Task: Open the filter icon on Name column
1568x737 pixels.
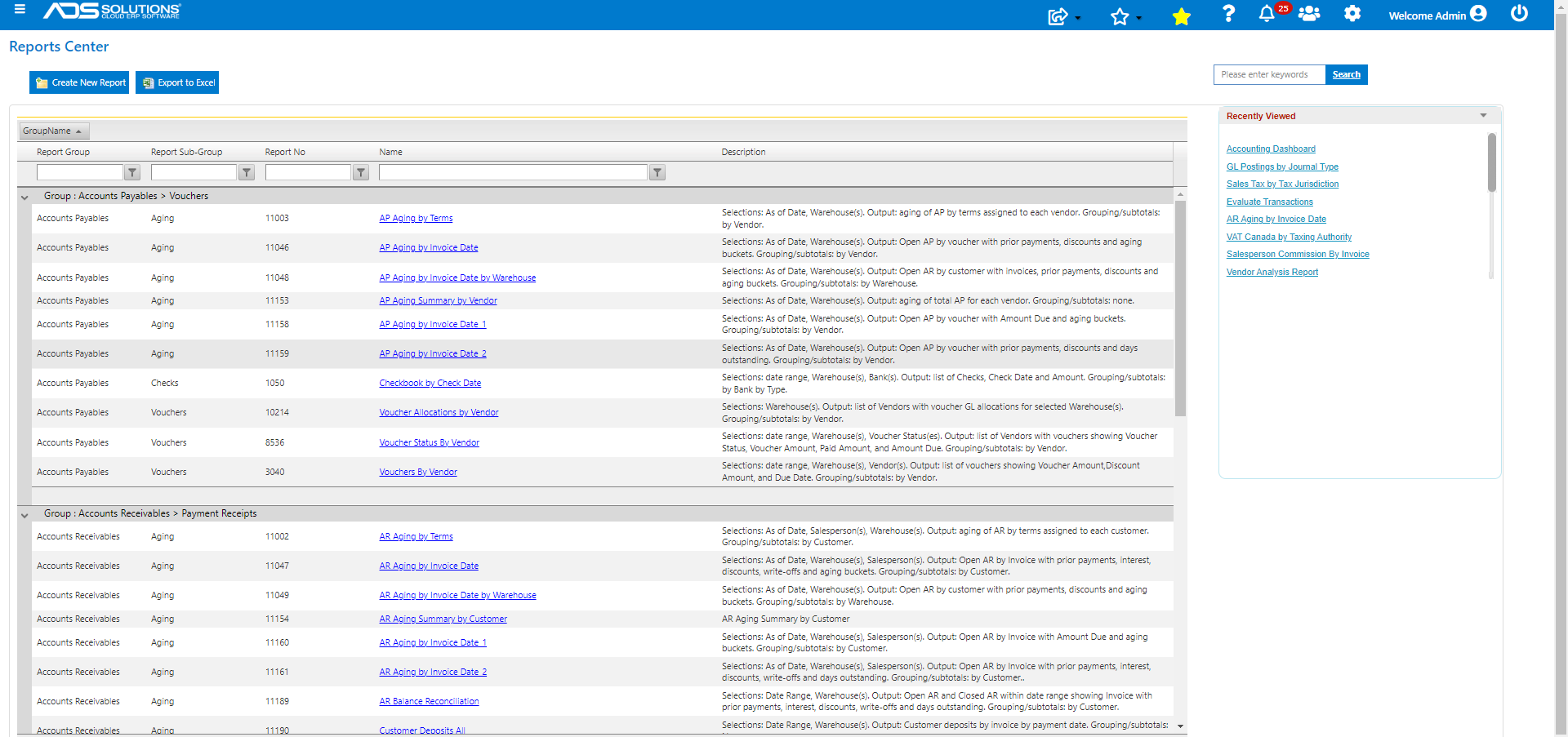Action: [x=657, y=172]
